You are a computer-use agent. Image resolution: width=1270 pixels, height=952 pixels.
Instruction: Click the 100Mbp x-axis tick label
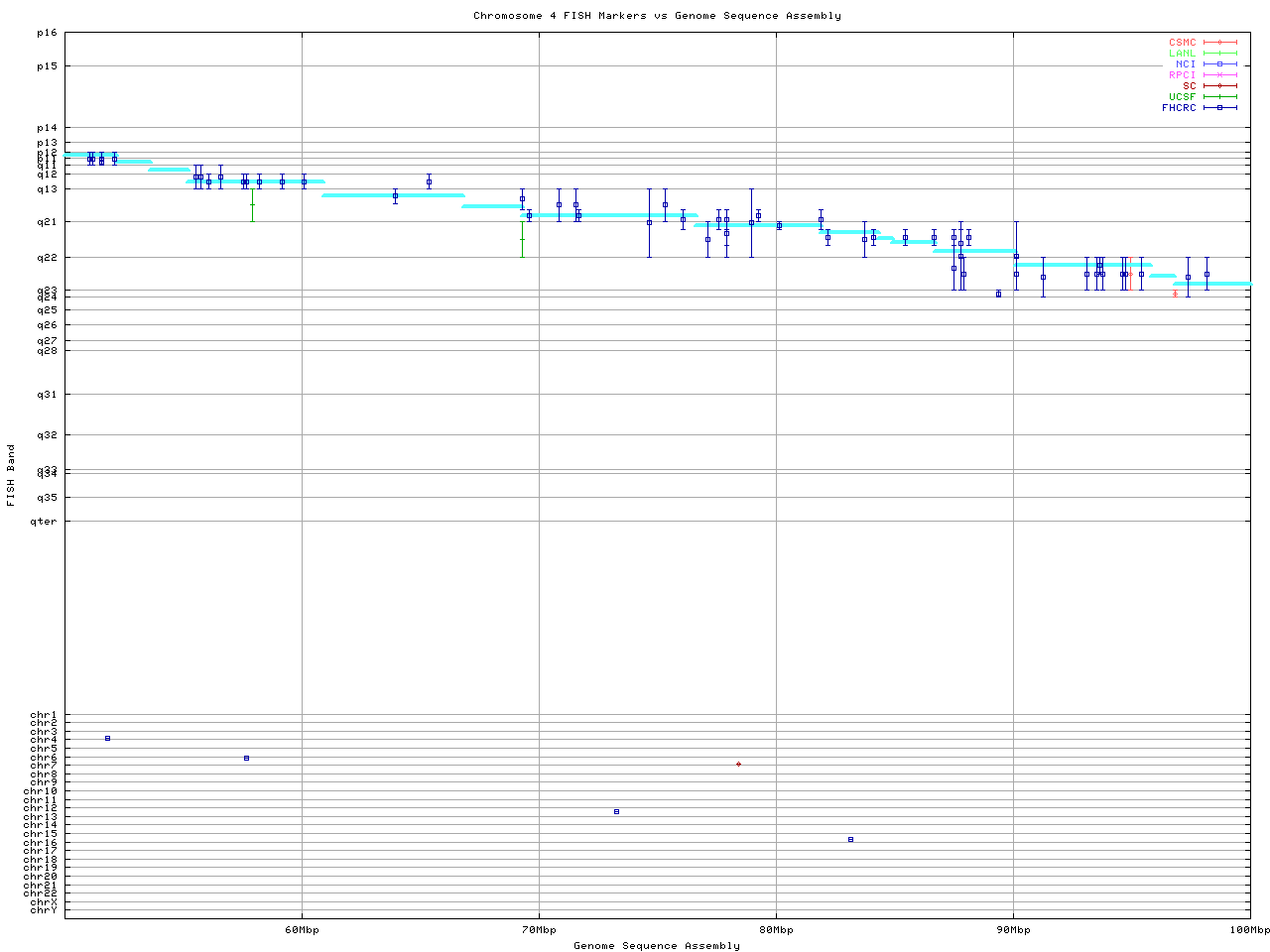[1249, 930]
